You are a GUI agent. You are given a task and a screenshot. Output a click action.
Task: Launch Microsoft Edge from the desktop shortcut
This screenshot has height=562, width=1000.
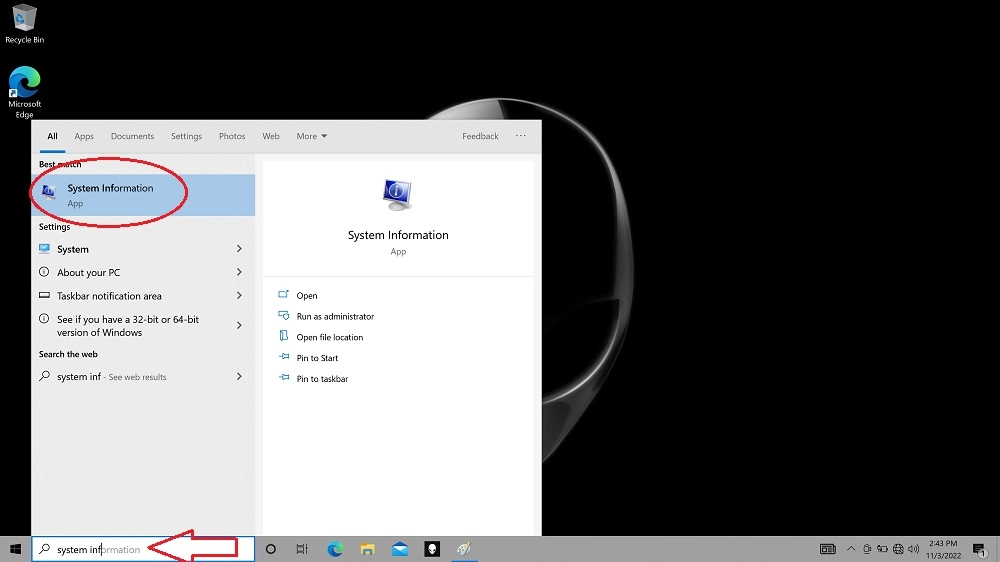[24, 92]
